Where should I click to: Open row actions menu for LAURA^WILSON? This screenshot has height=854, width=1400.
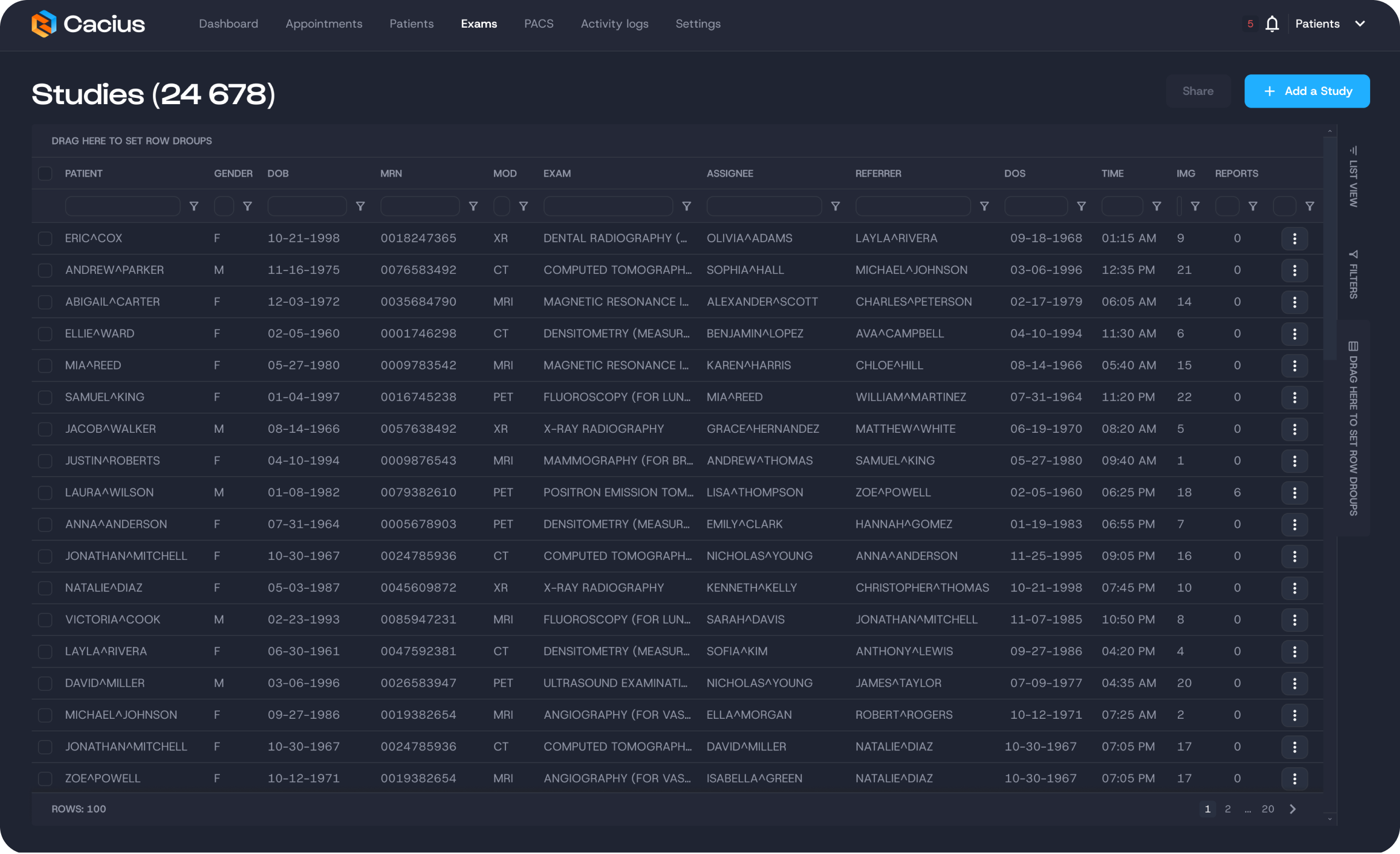[1295, 493]
